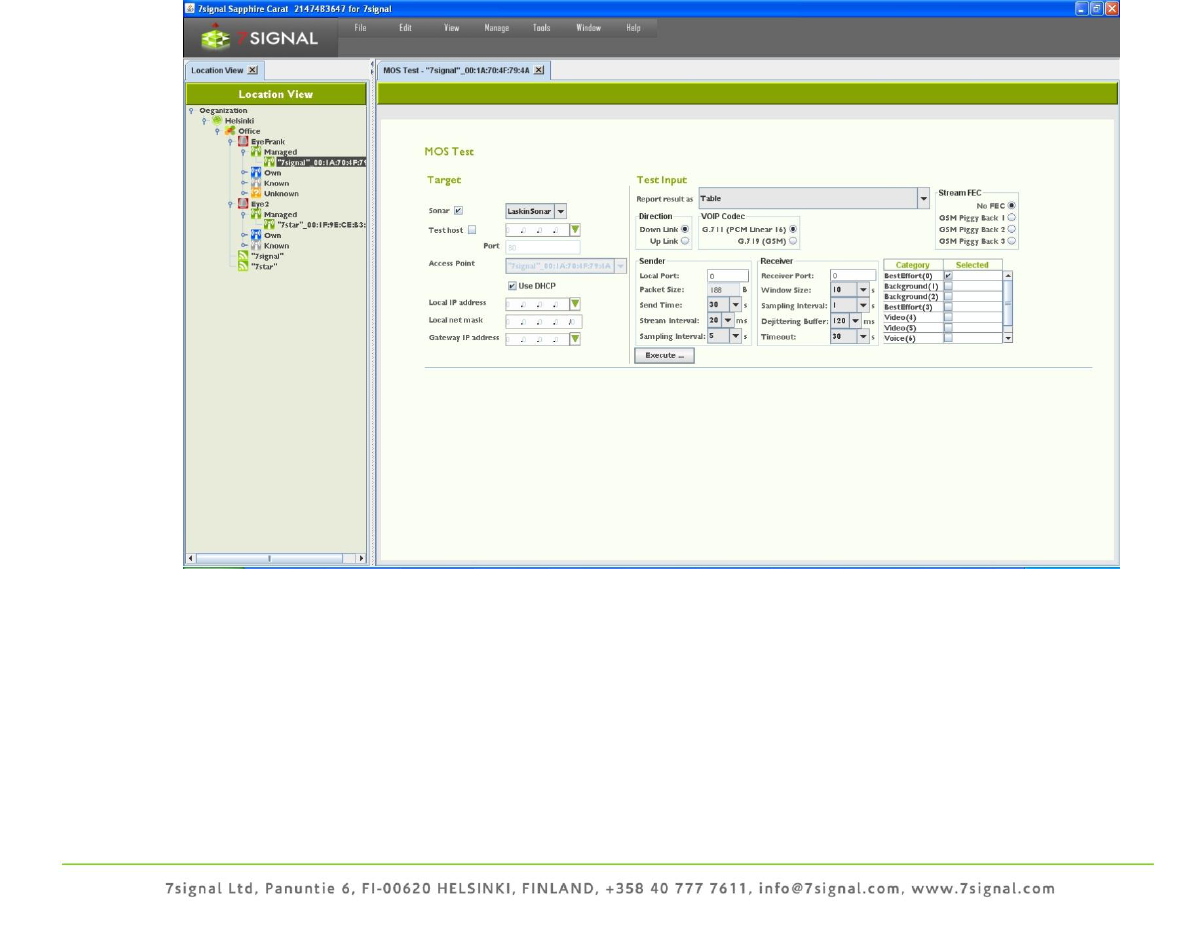Toggle the Sonar checkbox
Screen dimensions: 1189x942
tap(458, 211)
